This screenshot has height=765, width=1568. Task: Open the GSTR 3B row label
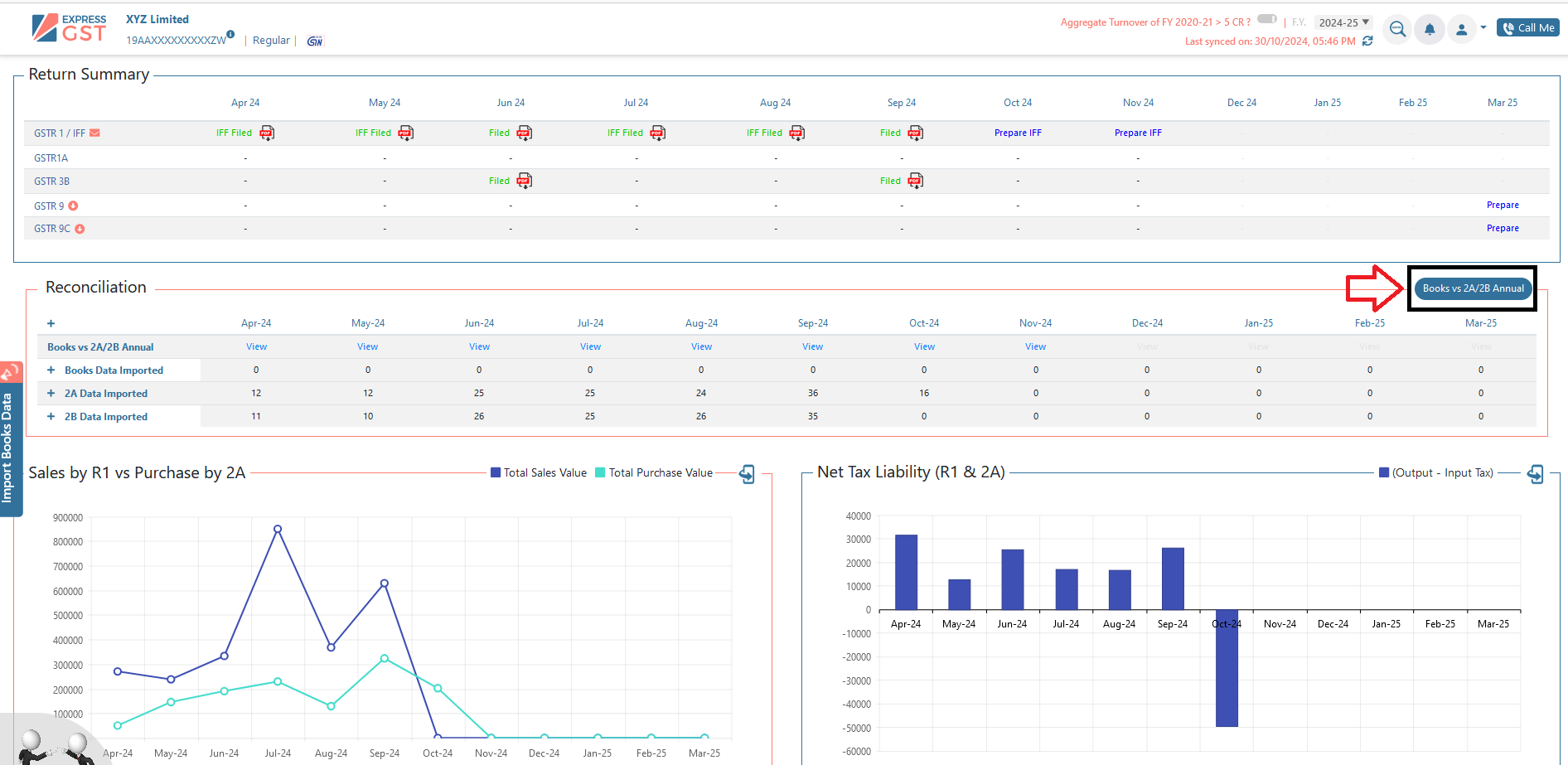coord(52,181)
